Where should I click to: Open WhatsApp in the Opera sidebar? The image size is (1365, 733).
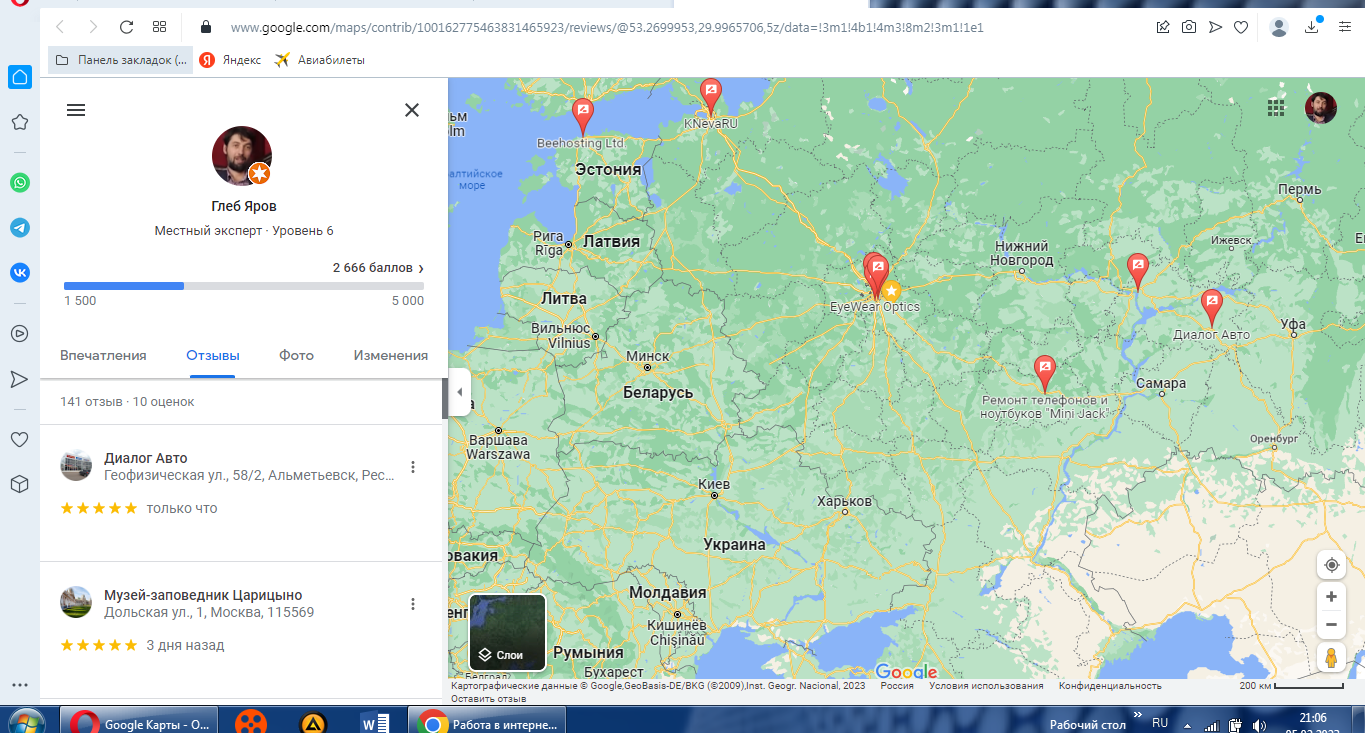pos(19,182)
